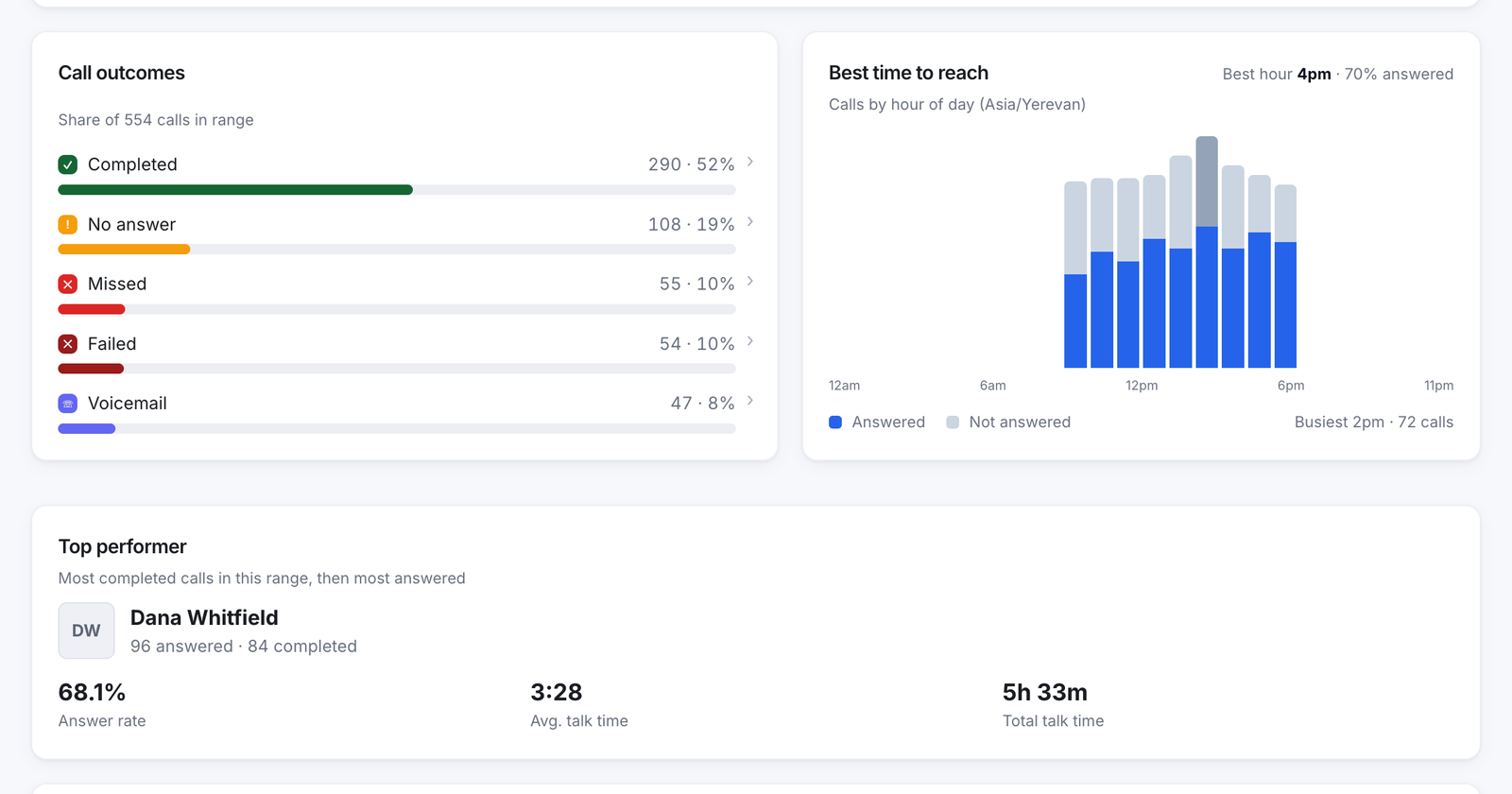Open the Missed row chevron
This screenshot has width=1512, height=794.
(750, 281)
